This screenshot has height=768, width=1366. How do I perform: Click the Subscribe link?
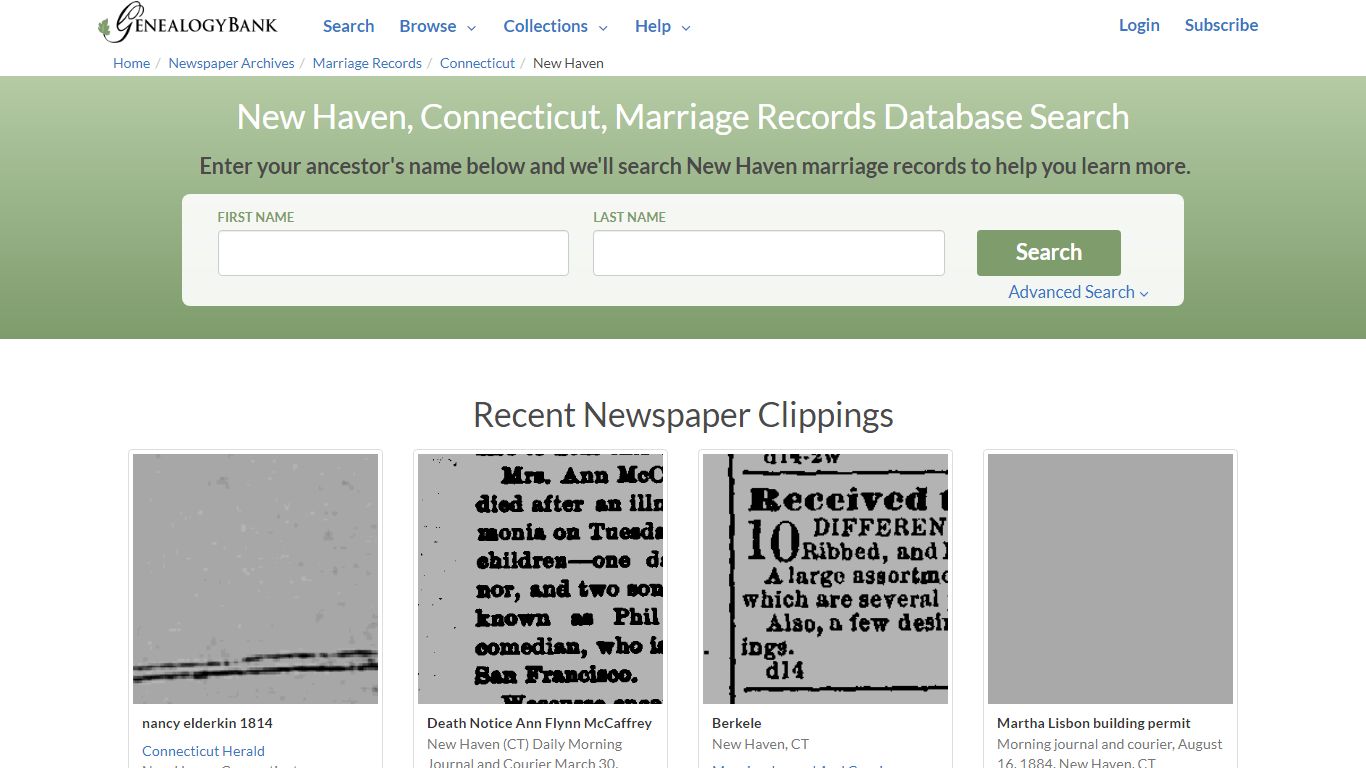tap(1221, 25)
